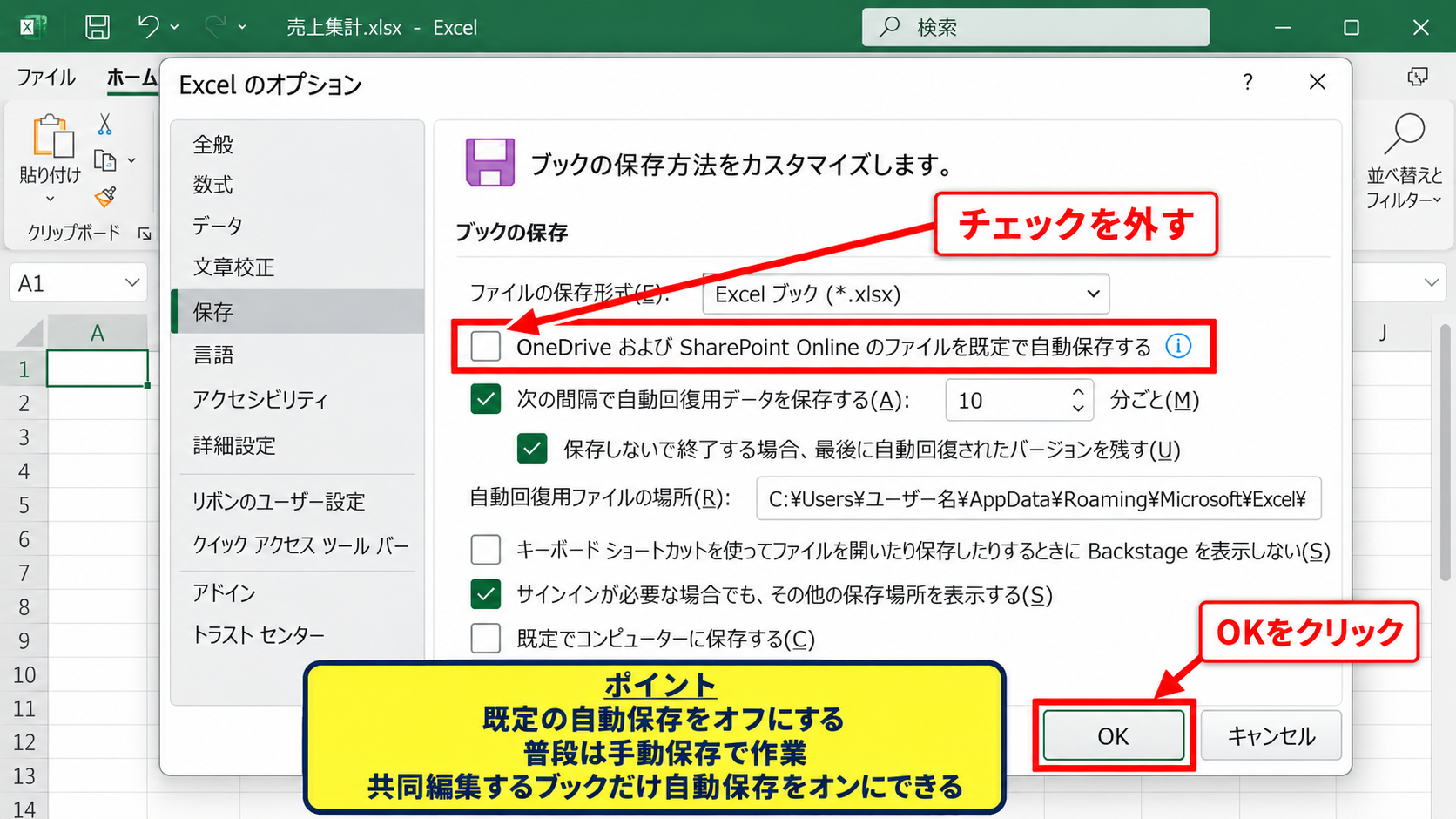This screenshot has width=1456, height=819.
Task: Click the Save icon in title bar
Action: pos(98,27)
